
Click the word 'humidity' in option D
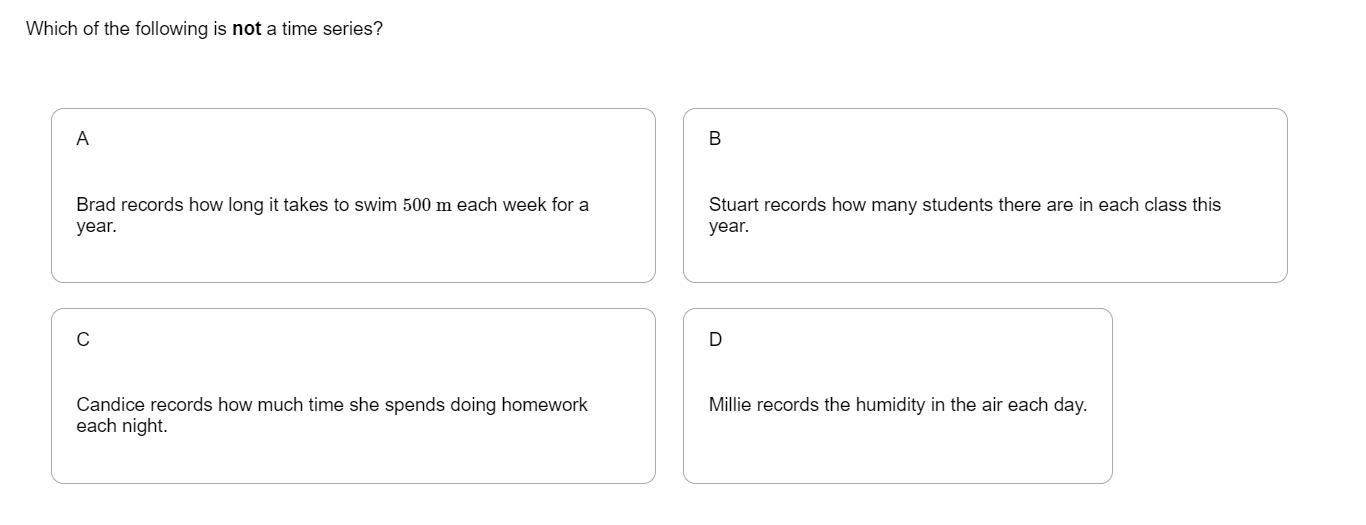click(x=890, y=405)
